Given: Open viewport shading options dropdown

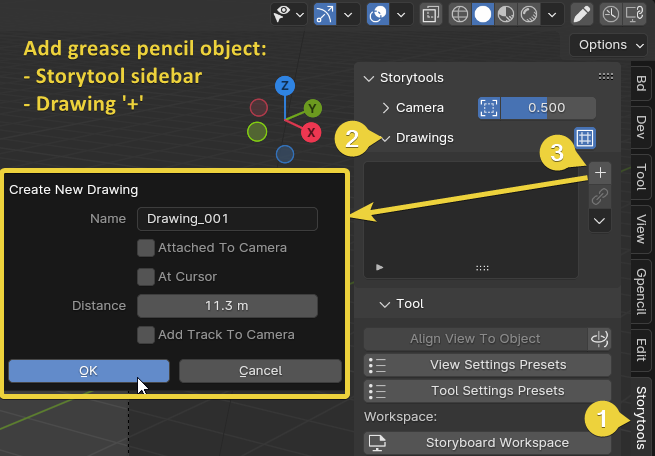Looking at the screenshot, I should pos(552,15).
